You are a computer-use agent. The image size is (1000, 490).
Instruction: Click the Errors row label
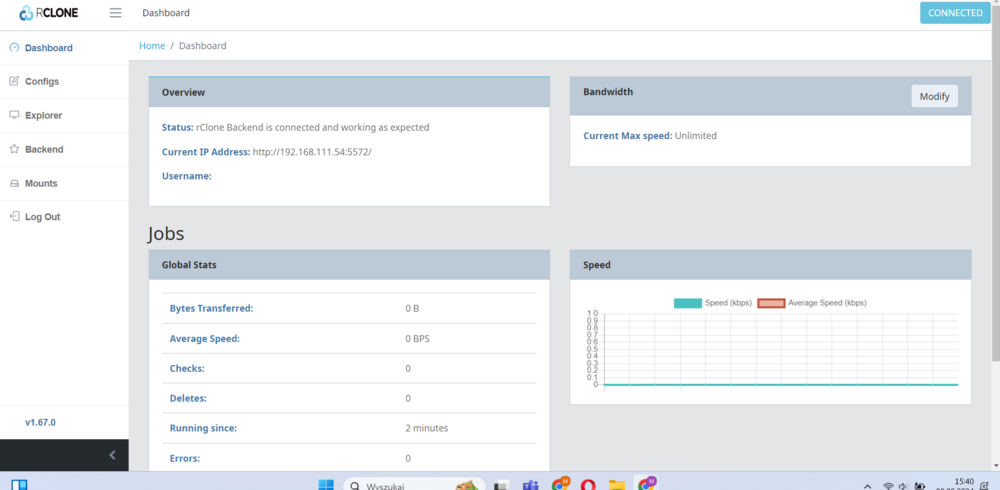(185, 458)
